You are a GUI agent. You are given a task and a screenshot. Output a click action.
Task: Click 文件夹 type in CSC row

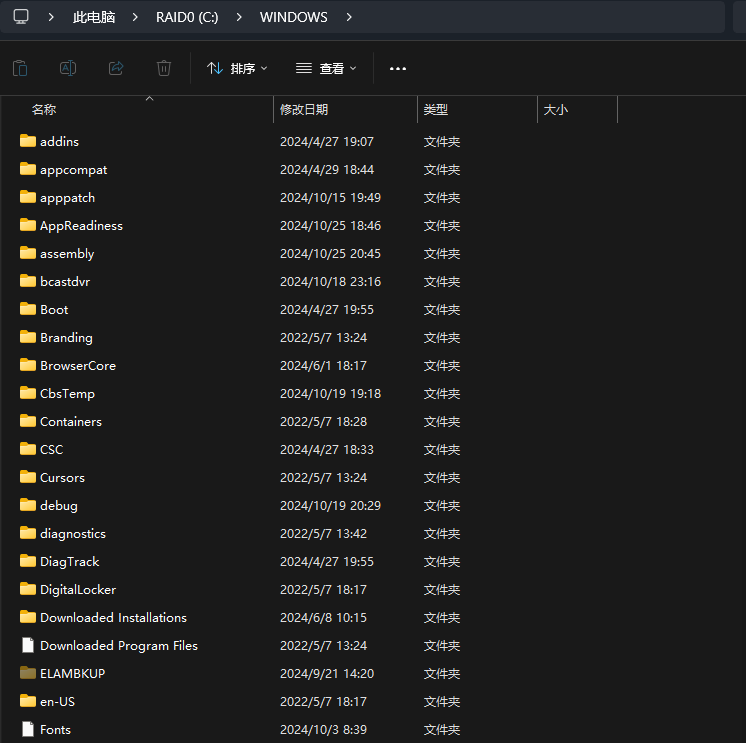click(x=442, y=450)
